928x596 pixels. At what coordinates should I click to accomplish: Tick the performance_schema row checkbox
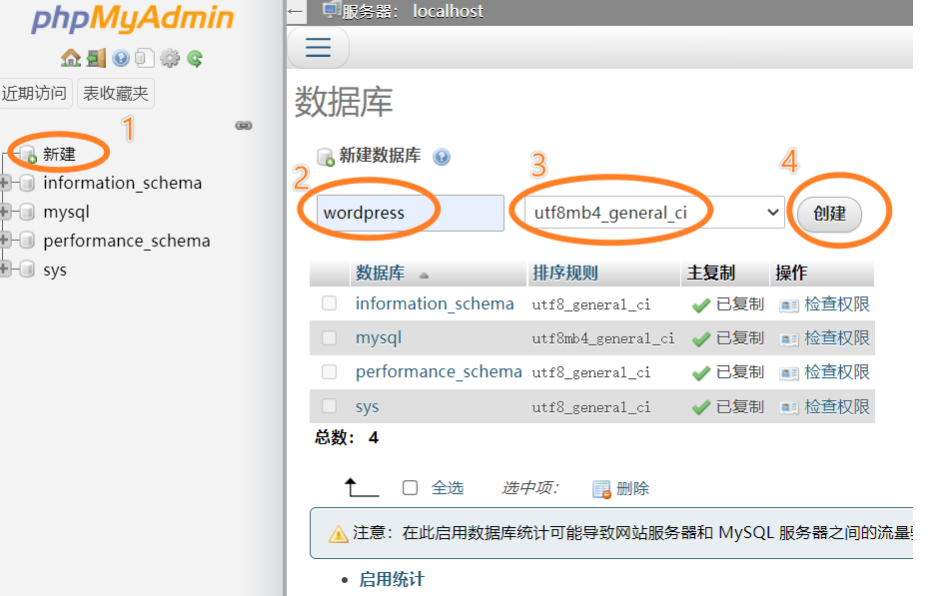tap(329, 372)
